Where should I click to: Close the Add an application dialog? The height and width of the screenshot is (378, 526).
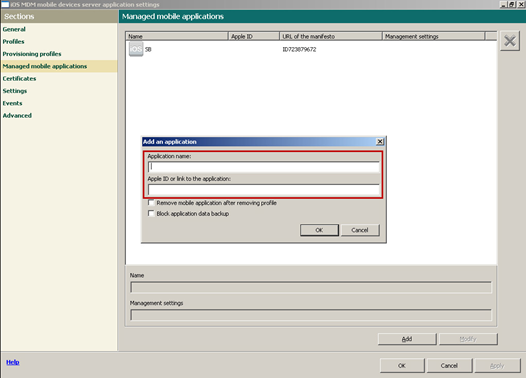(x=380, y=142)
